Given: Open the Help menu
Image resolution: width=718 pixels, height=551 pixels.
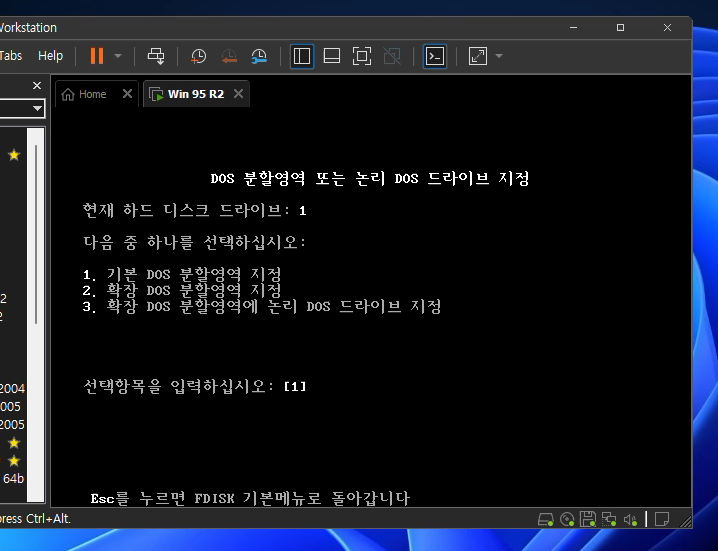Looking at the screenshot, I should (x=50, y=55).
